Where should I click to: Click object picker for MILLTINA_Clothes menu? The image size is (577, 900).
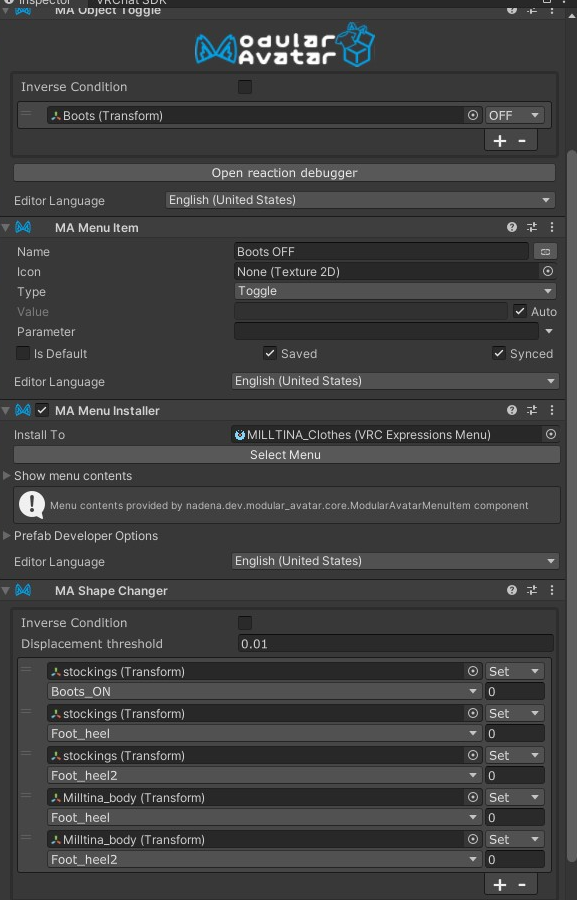click(551, 435)
